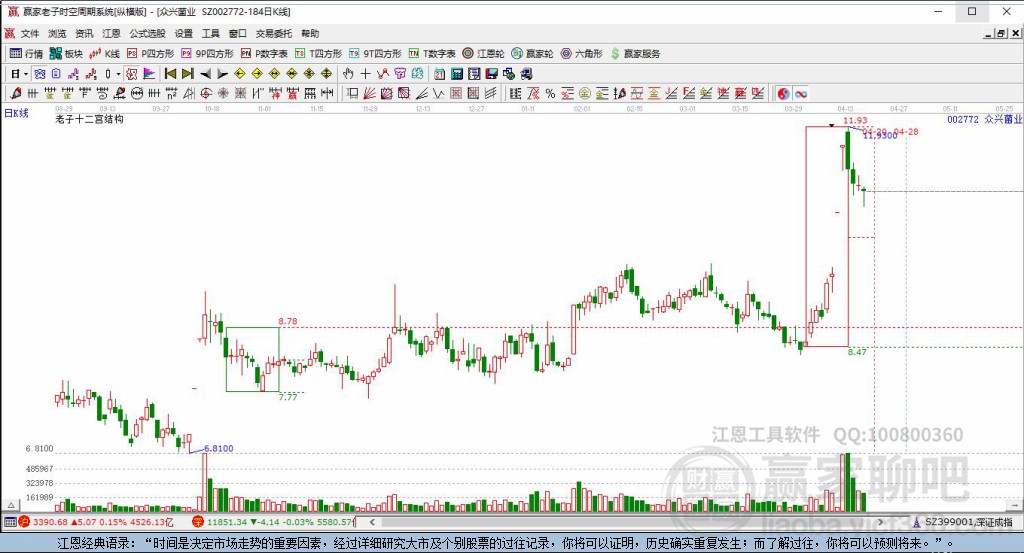Click the 002772 众兴菌业 stock title
1024x553 pixels.
coord(984,119)
